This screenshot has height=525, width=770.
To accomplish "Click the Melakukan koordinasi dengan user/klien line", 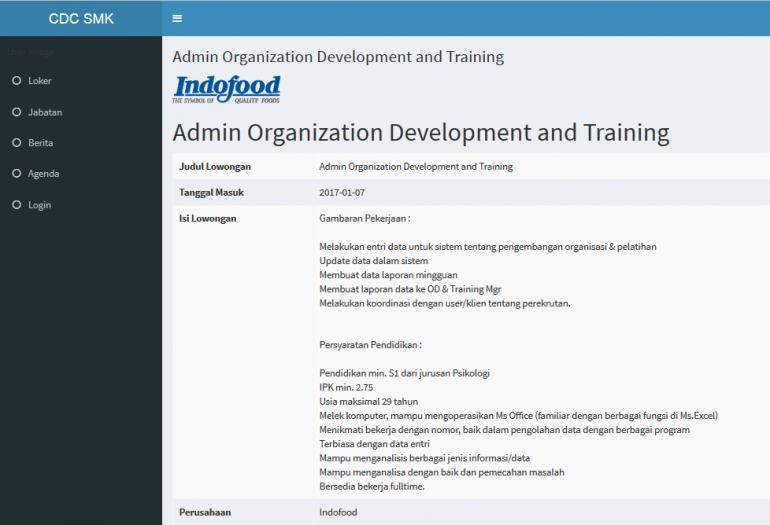I will tap(444, 304).
